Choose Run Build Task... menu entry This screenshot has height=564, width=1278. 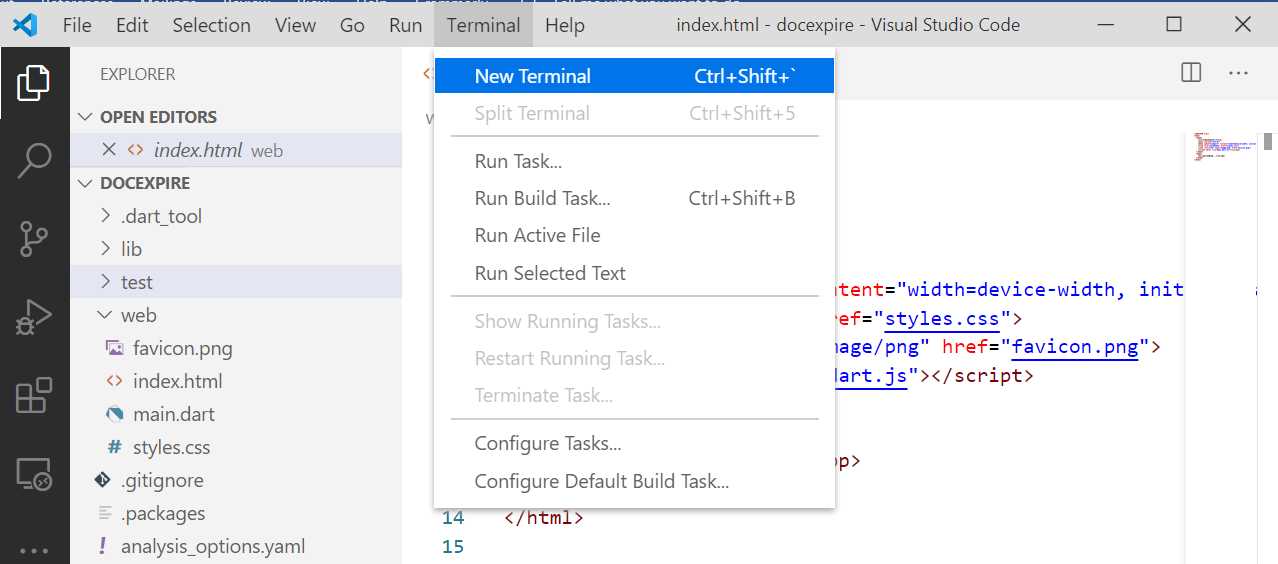point(634,198)
